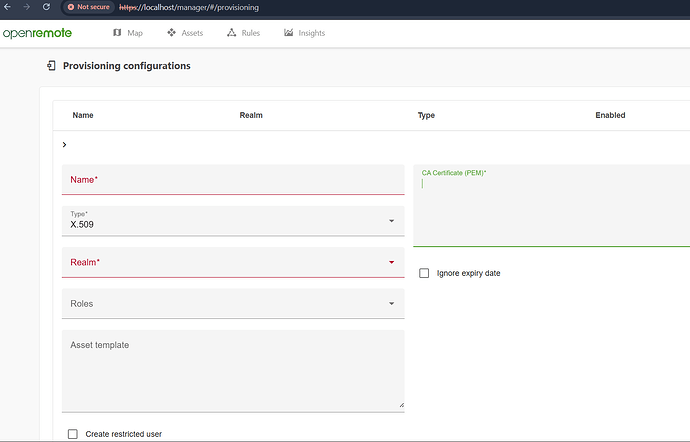The image size is (690, 442).
Task: Click the Not secure site badge
Action: [x=87, y=7]
